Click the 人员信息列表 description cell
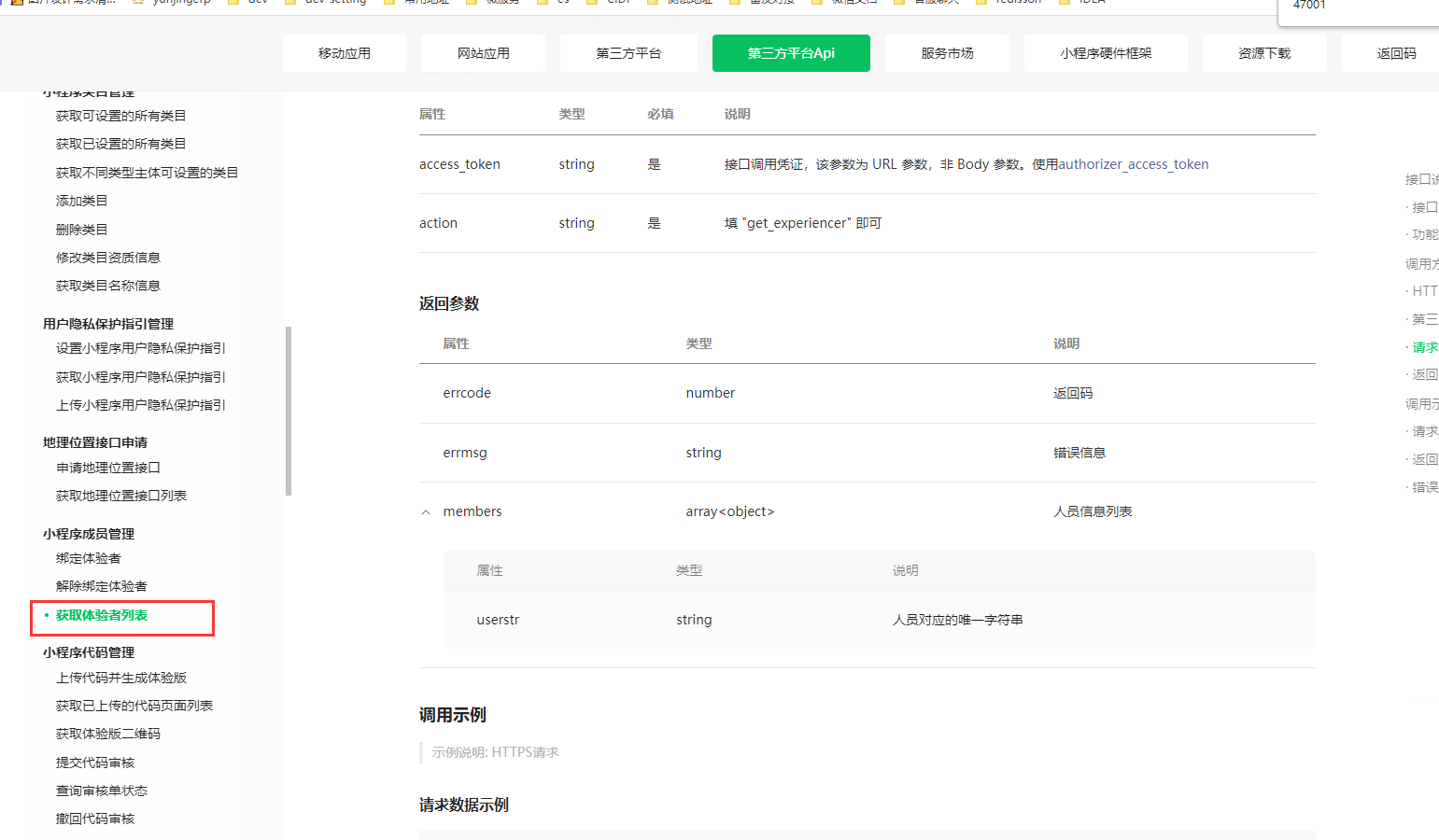 point(1093,511)
